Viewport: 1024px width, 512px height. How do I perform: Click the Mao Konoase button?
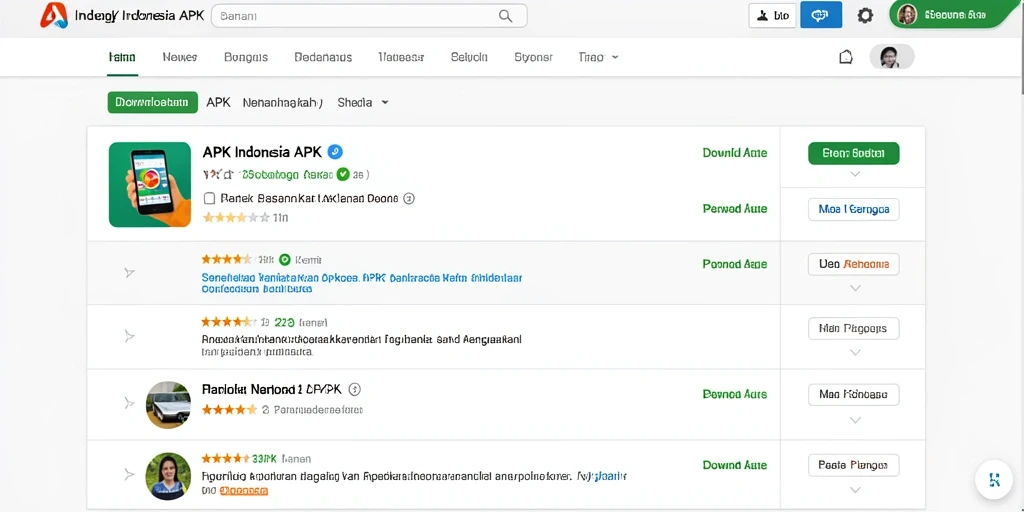click(x=854, y=394)
